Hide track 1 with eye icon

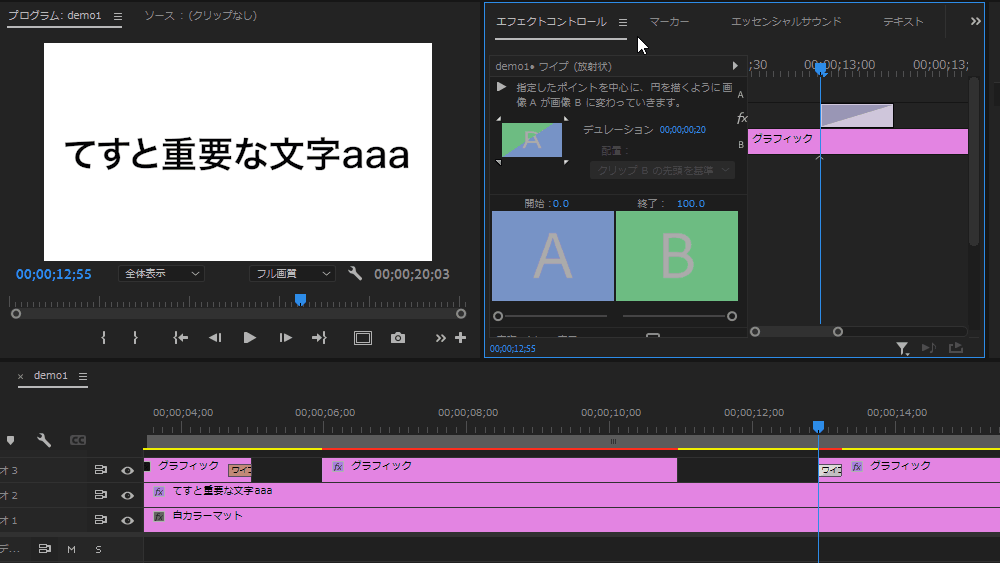[x=128, y=520]
